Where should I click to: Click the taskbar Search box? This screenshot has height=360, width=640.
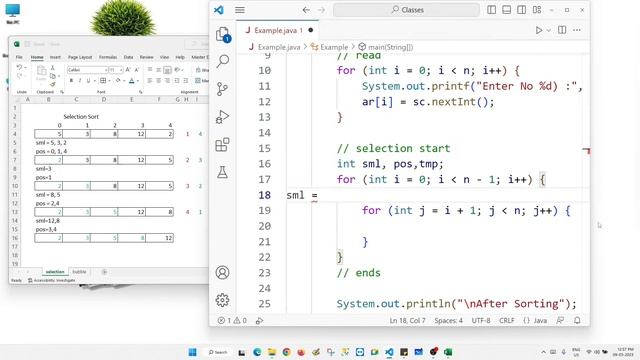click(x=217, y=352)
